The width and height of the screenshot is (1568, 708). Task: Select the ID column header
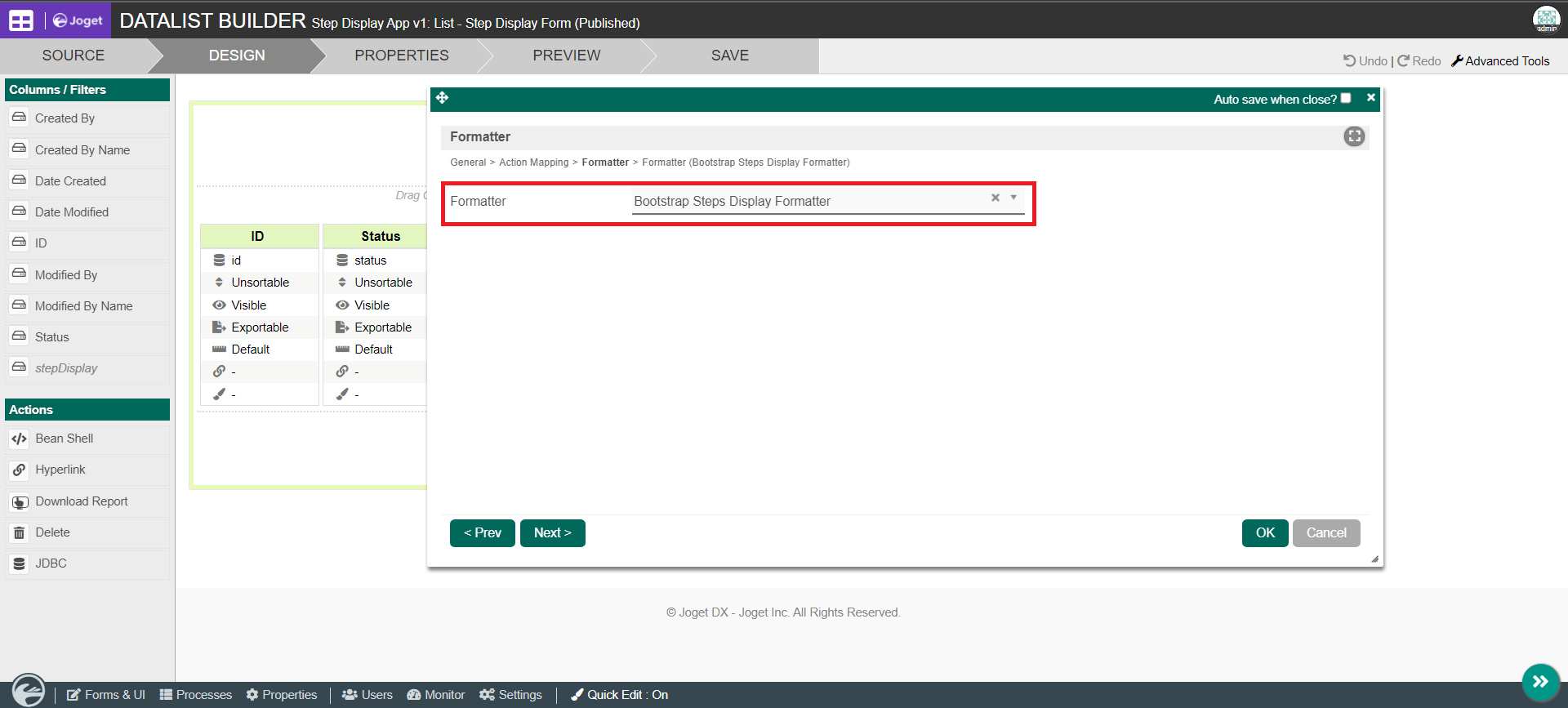[259, 236]
